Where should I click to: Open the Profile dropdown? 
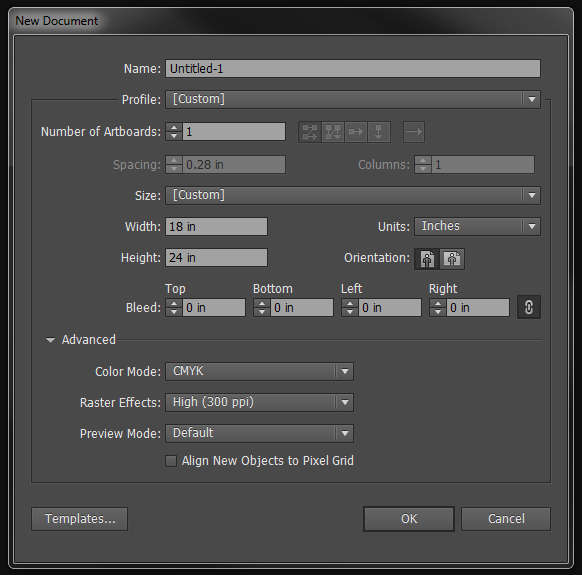pos(353,99)
